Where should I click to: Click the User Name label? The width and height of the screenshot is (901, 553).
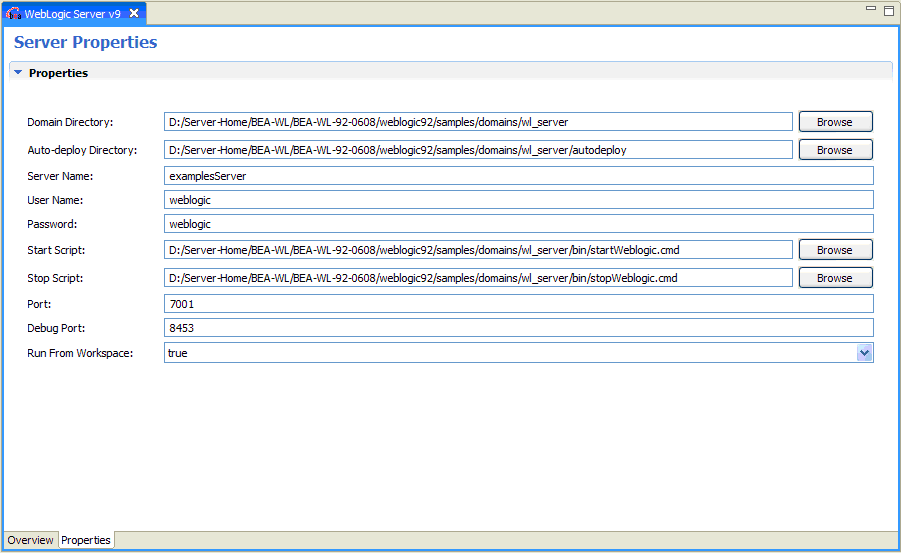click(55, 201)
